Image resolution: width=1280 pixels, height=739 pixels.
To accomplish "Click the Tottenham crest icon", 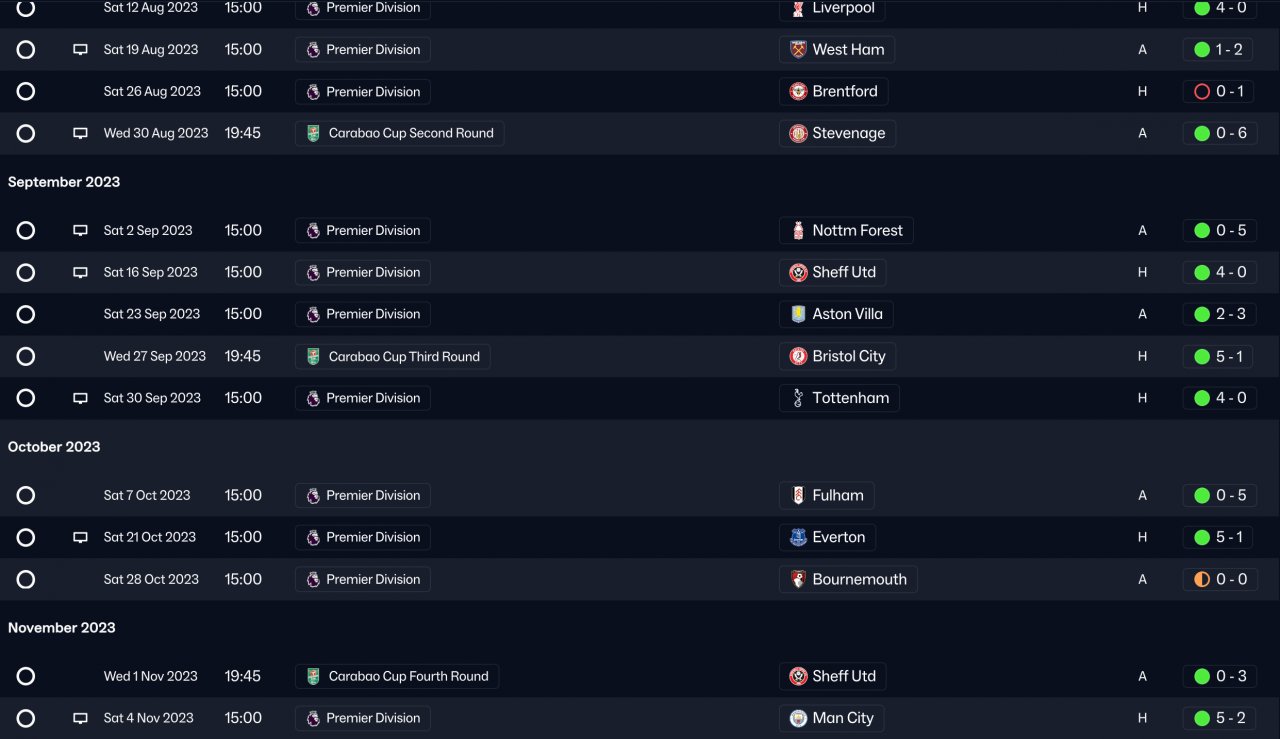I will tap(798, 398).
